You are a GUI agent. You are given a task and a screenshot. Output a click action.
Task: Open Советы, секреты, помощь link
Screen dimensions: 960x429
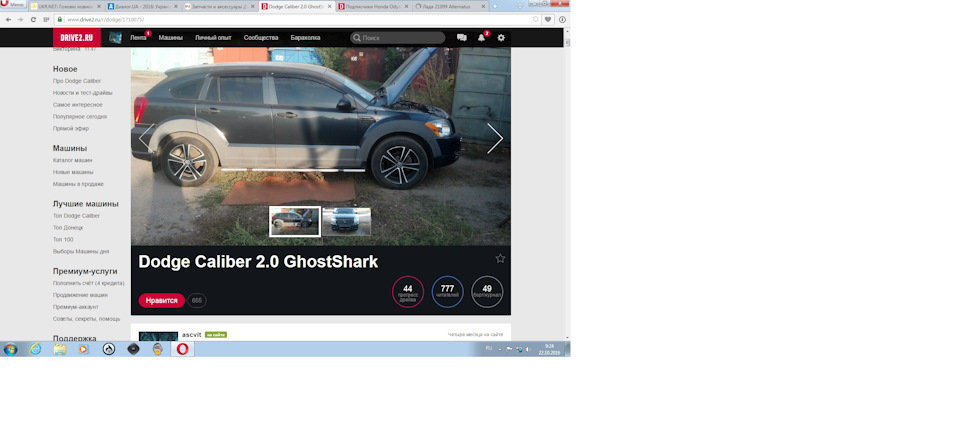click(86, 319)
